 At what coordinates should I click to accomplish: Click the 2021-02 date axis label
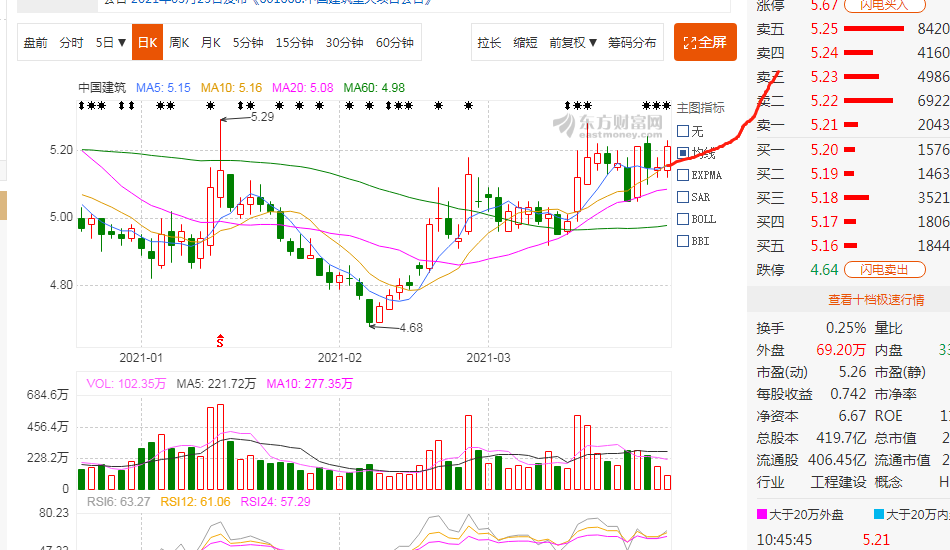pos(339,358)
